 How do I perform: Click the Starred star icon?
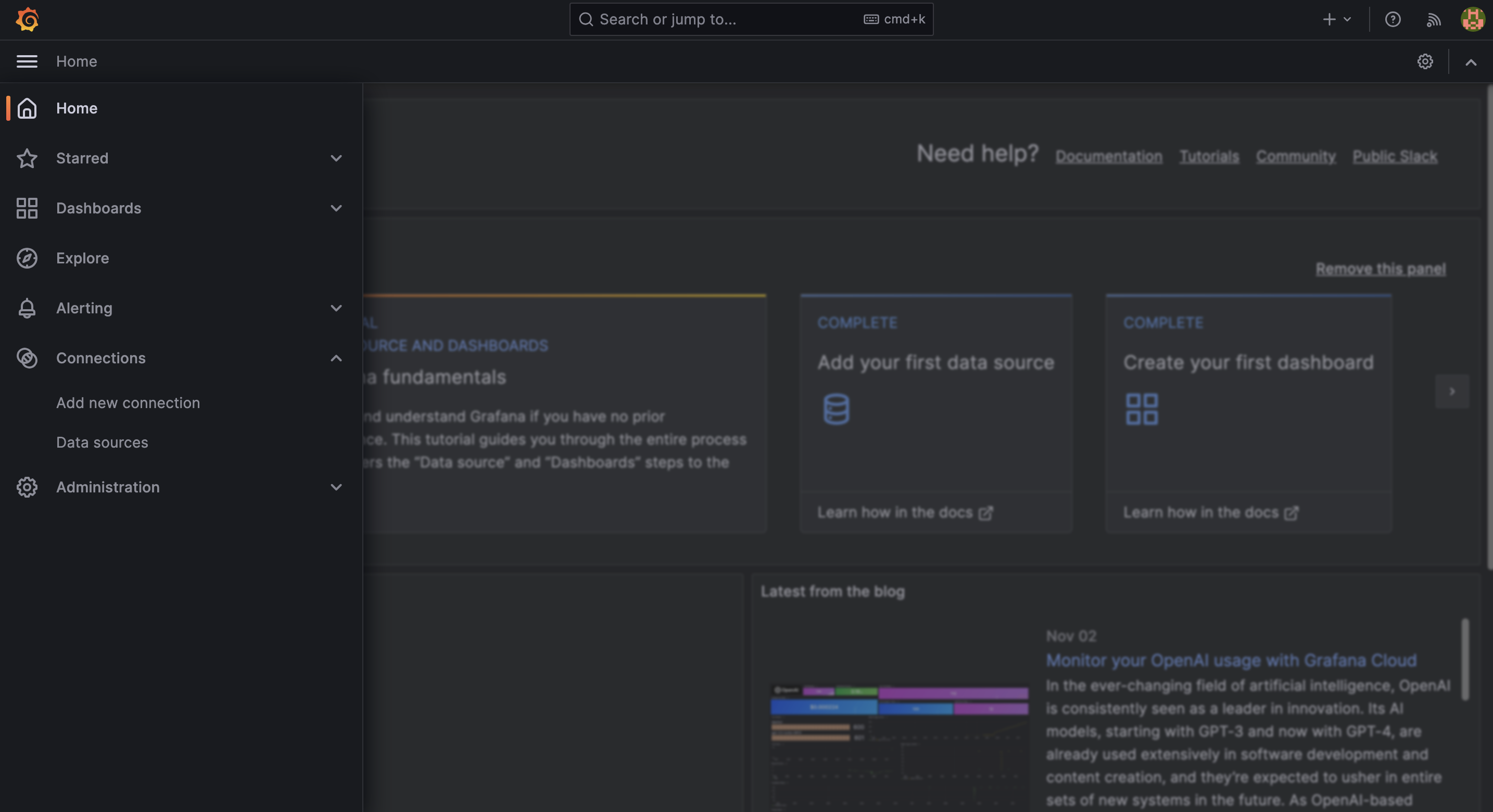(x=27, y=158)
